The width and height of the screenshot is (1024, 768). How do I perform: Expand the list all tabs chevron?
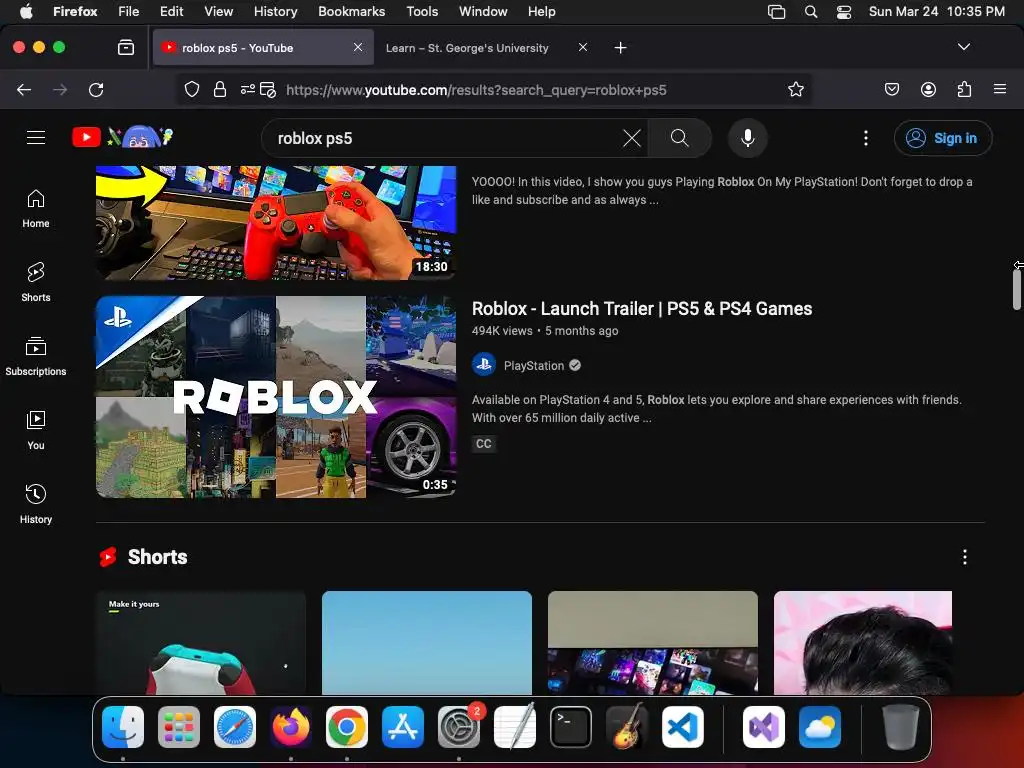pyautogui.click(x=963, y=47)
